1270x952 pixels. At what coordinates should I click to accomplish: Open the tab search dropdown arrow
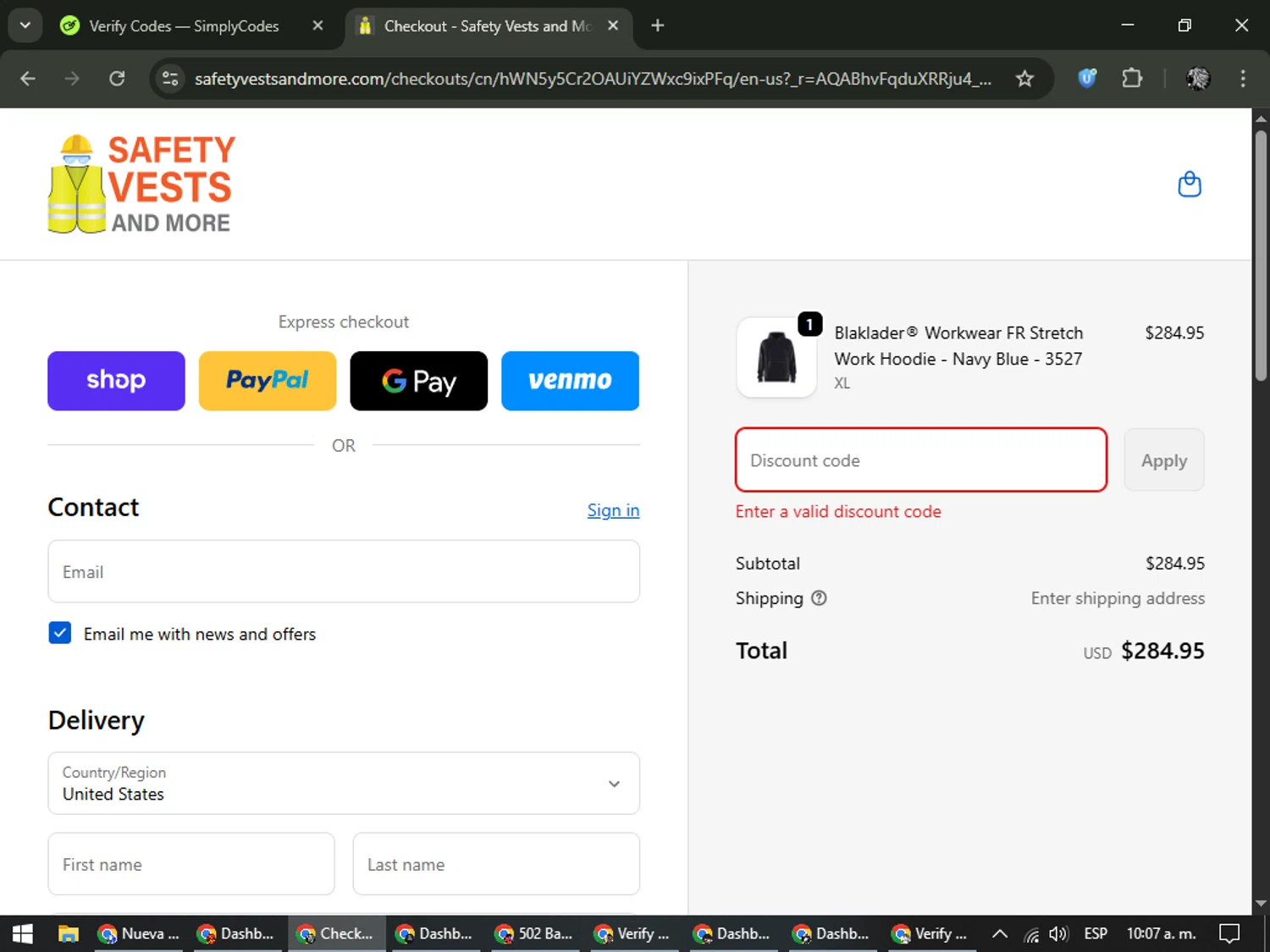click(25, 25)
